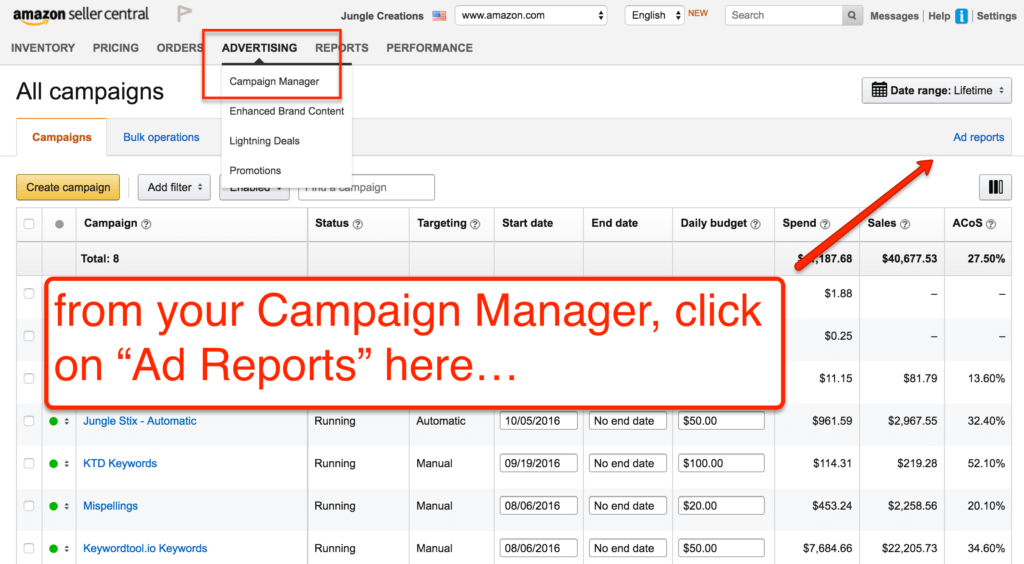Check the KTD Keywords row checkbox
The width and height of the screenshot is (1024, 564).
[29, 463]
